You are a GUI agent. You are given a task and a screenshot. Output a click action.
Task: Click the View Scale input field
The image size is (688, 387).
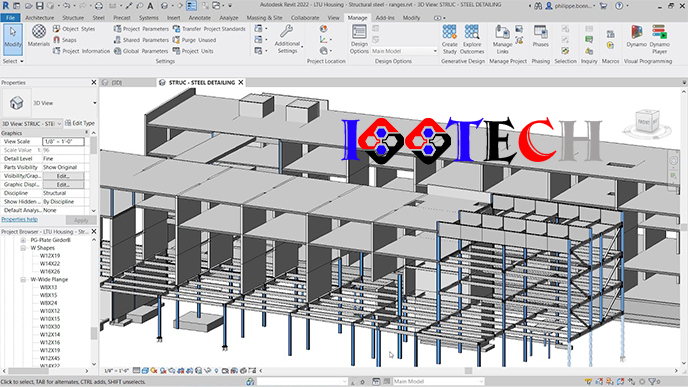coord(63,141)
